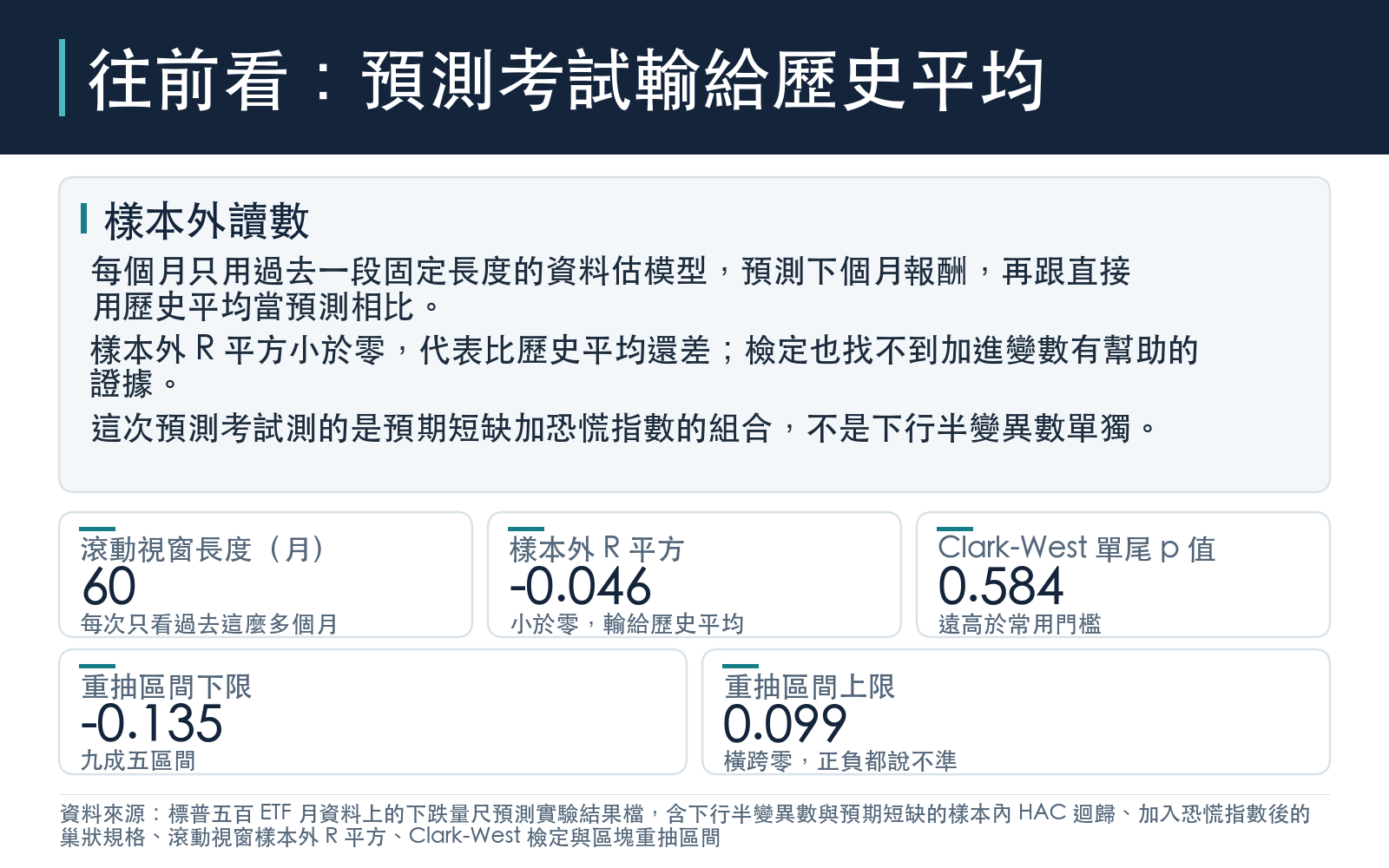Click the value 0.584
This screenshot has height=868, width=1389.
(x=1001, y=587)
